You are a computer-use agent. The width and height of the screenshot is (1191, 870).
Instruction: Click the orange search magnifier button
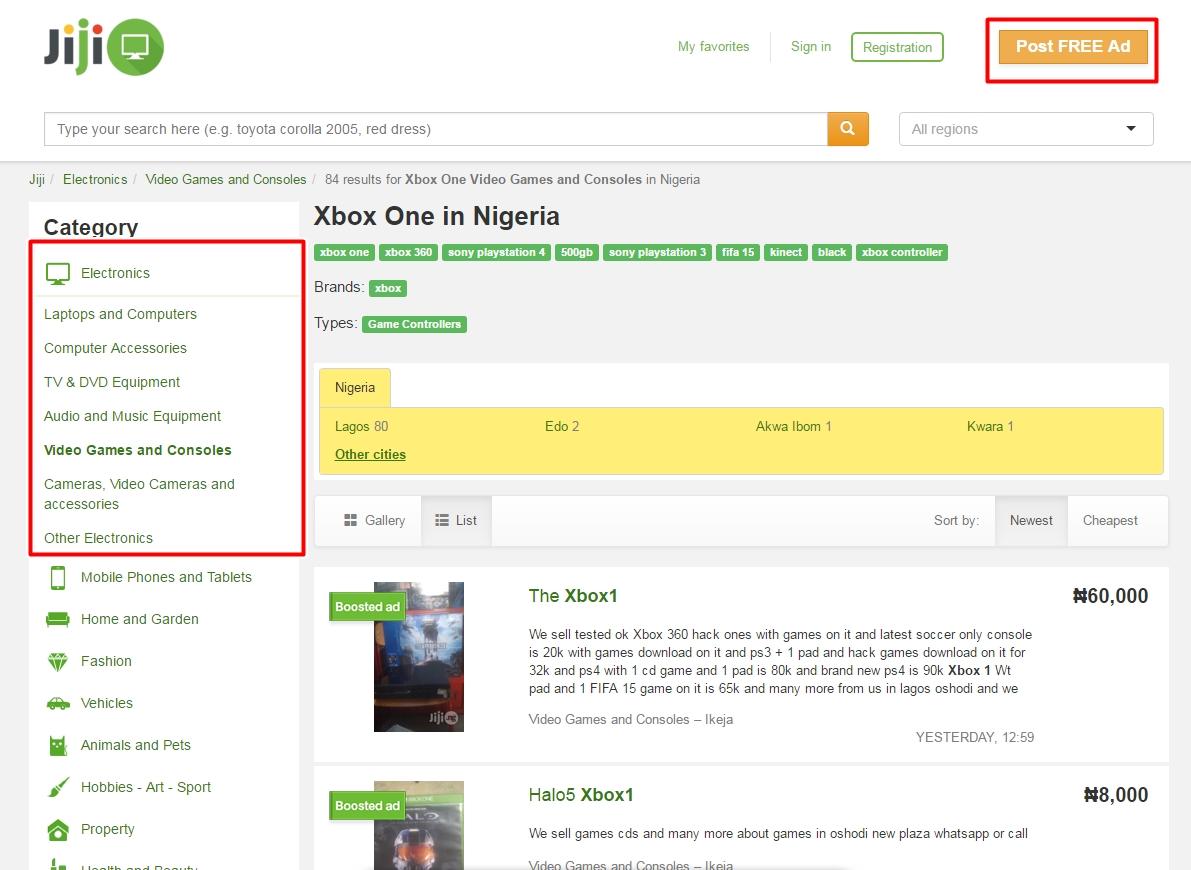848,129
